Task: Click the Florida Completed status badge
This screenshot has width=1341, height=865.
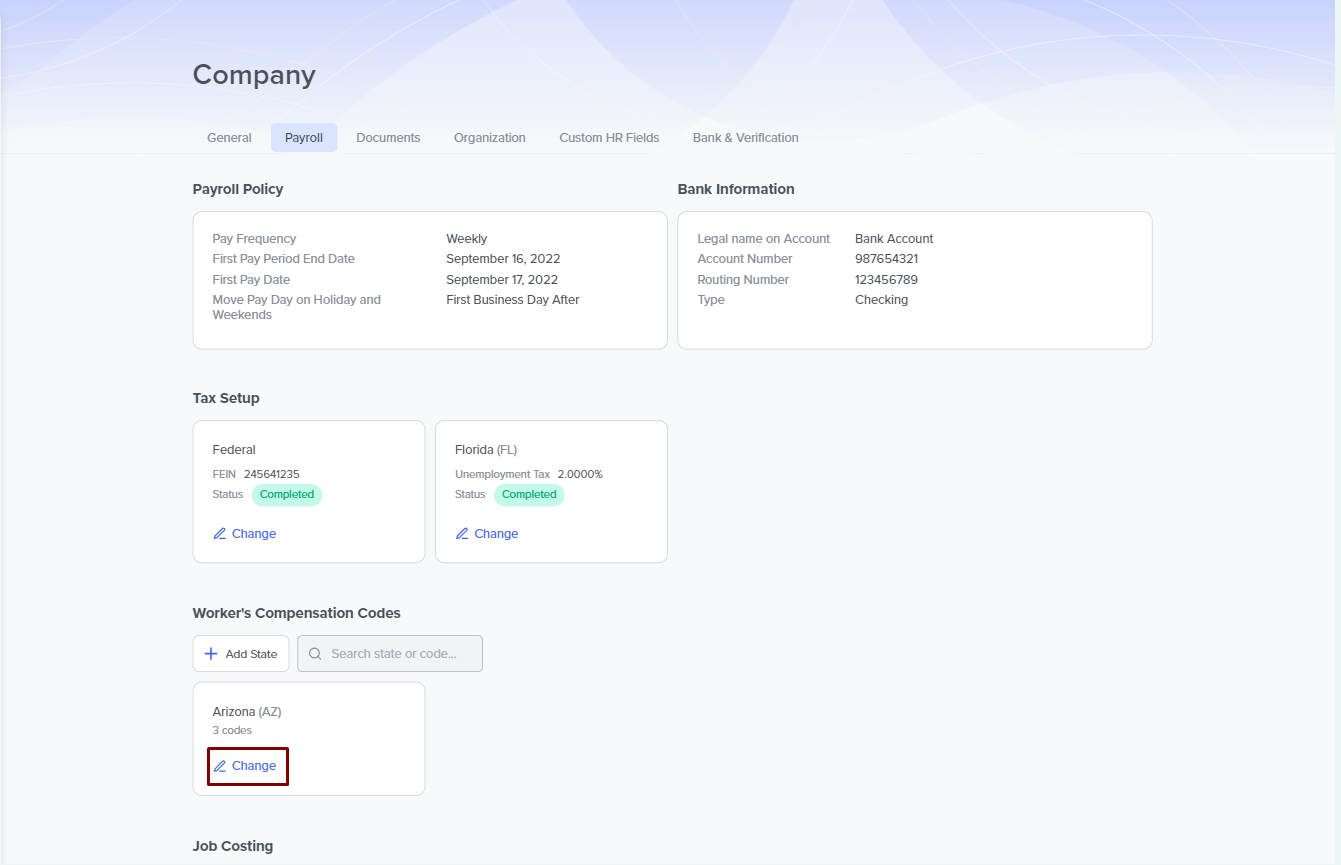Action: coord(529,495)
